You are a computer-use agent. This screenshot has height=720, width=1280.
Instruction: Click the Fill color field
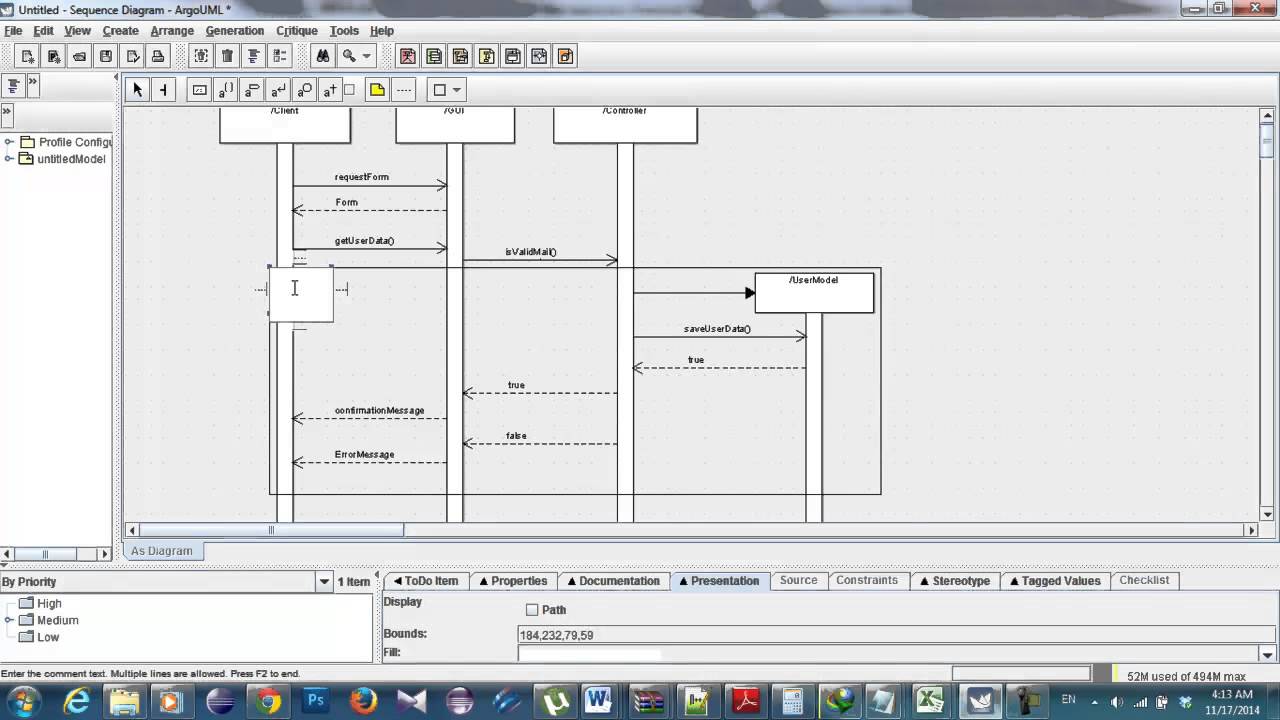tap(888, 654)
